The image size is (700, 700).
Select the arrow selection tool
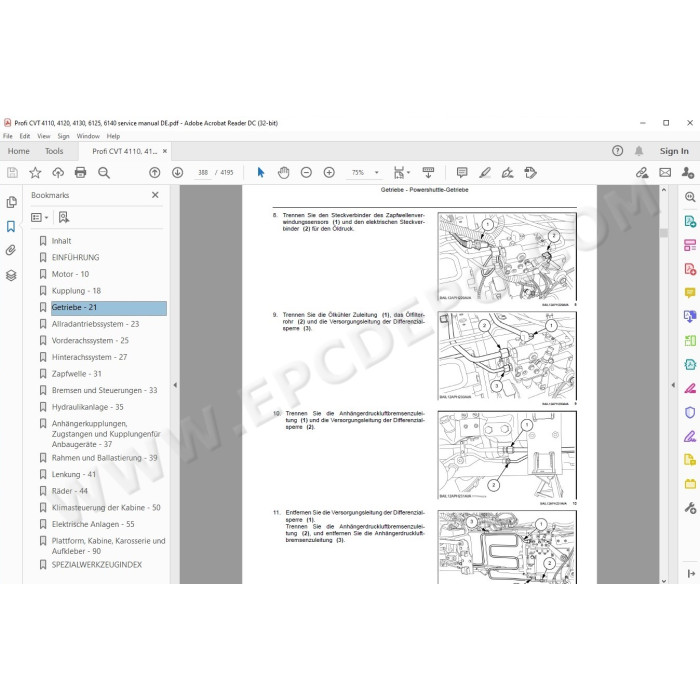[261, 173]
